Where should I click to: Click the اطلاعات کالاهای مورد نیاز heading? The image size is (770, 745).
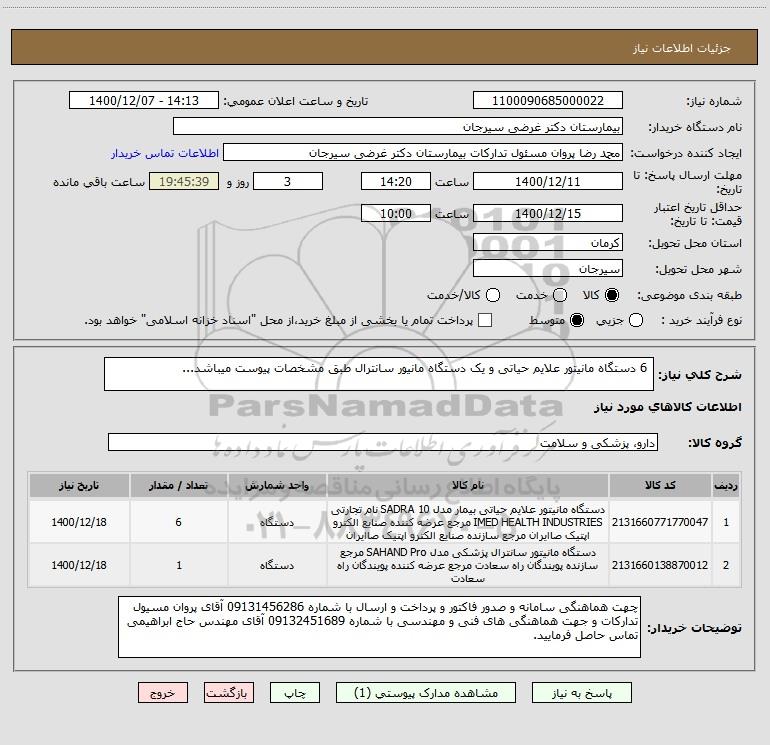[668, 407]
